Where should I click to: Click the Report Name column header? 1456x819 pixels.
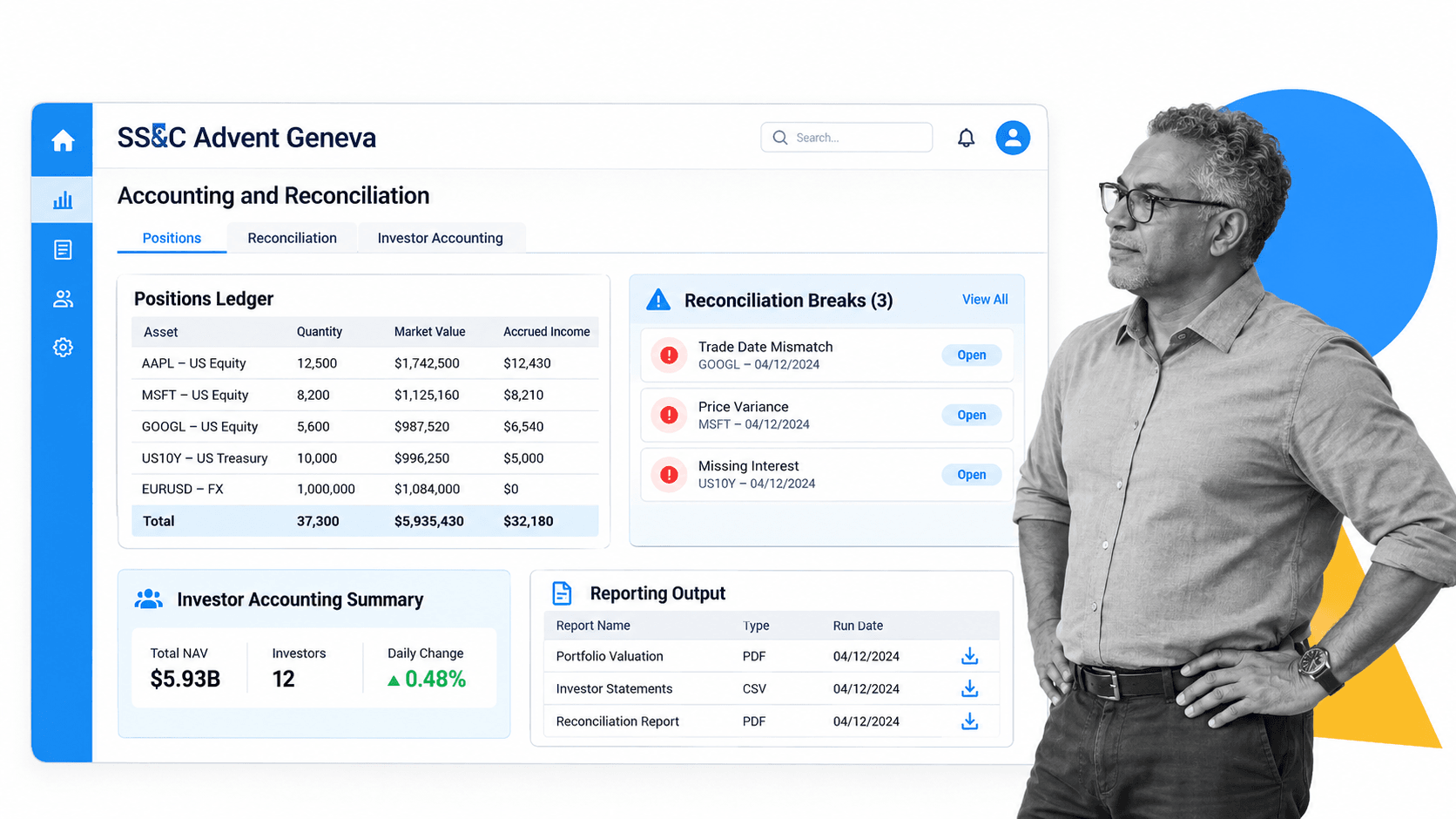pyautogui.click(x=593, y=626)
